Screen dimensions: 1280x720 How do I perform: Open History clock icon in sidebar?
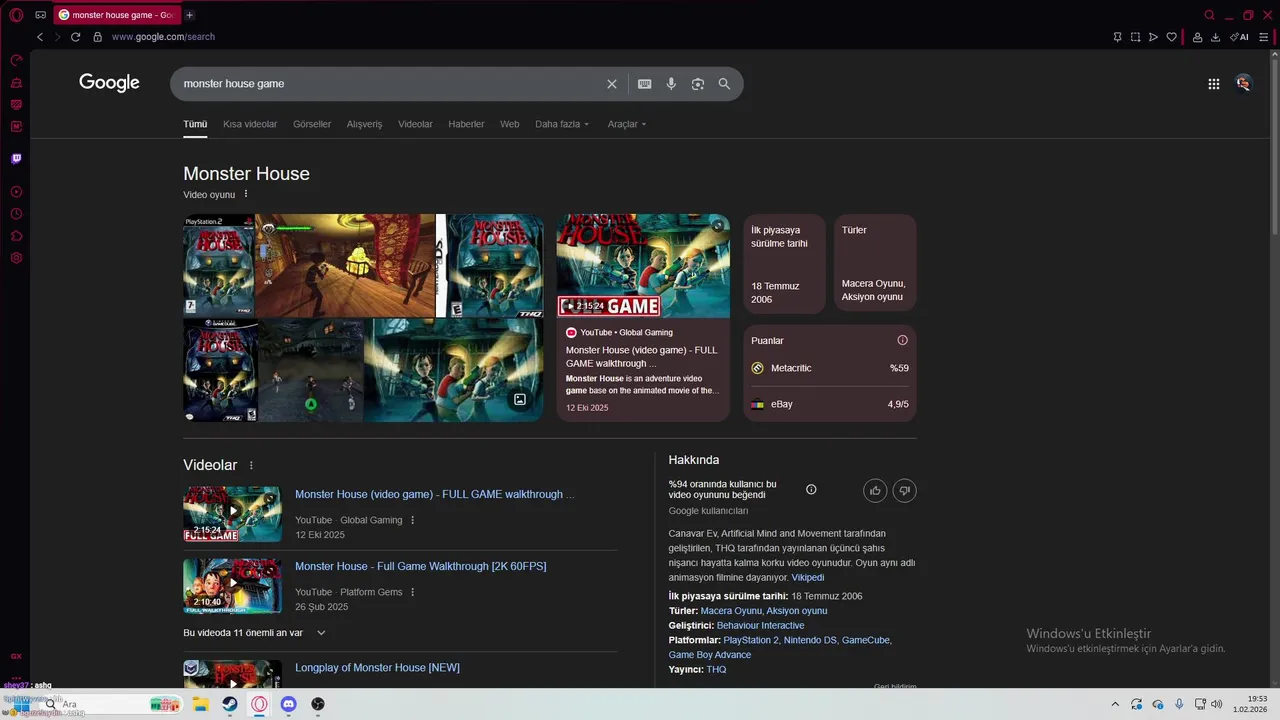(16, 214)
